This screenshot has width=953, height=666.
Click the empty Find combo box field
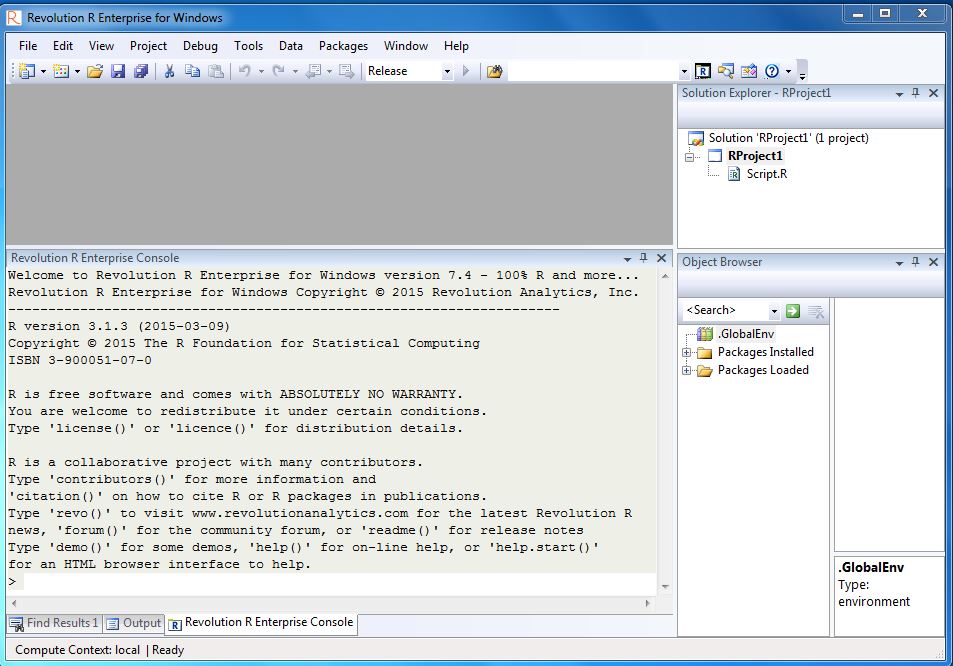593,71
